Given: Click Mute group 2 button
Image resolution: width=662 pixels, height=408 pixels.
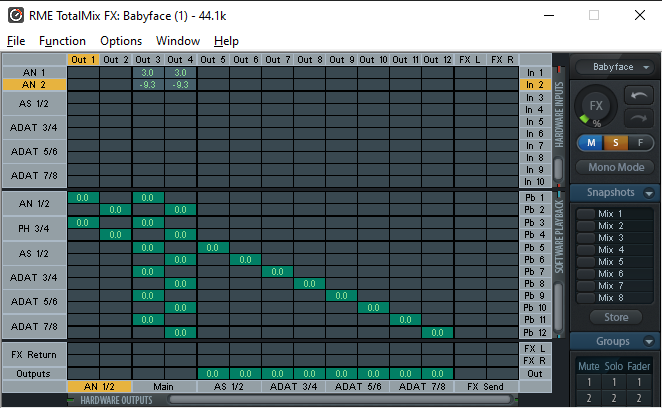Looking at the screenshot, I should point(589,398).
